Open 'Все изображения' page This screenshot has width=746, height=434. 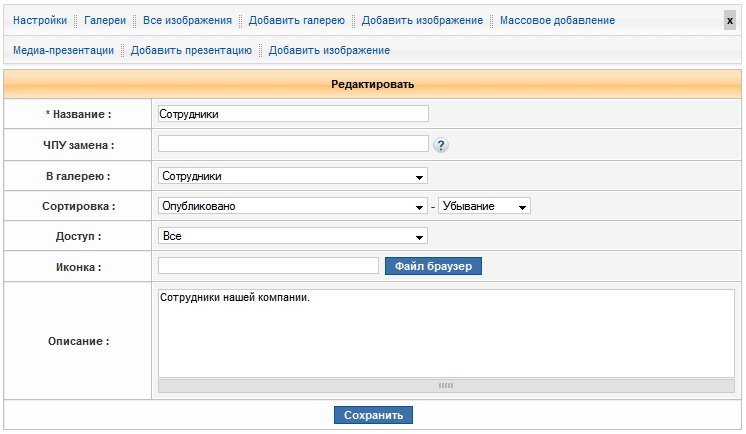tap(187, 20)
